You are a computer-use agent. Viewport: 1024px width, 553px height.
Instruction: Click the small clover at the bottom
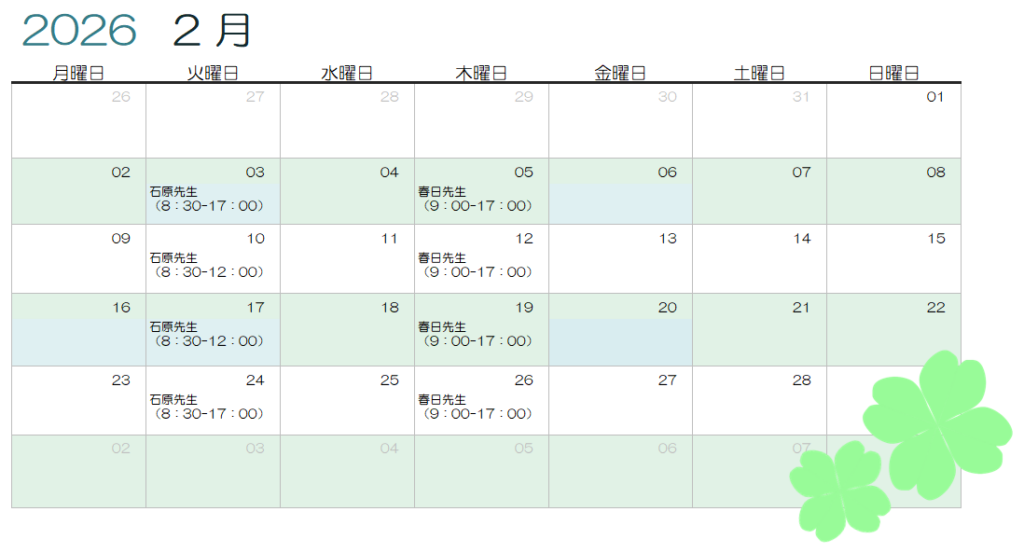click(840, 489)
